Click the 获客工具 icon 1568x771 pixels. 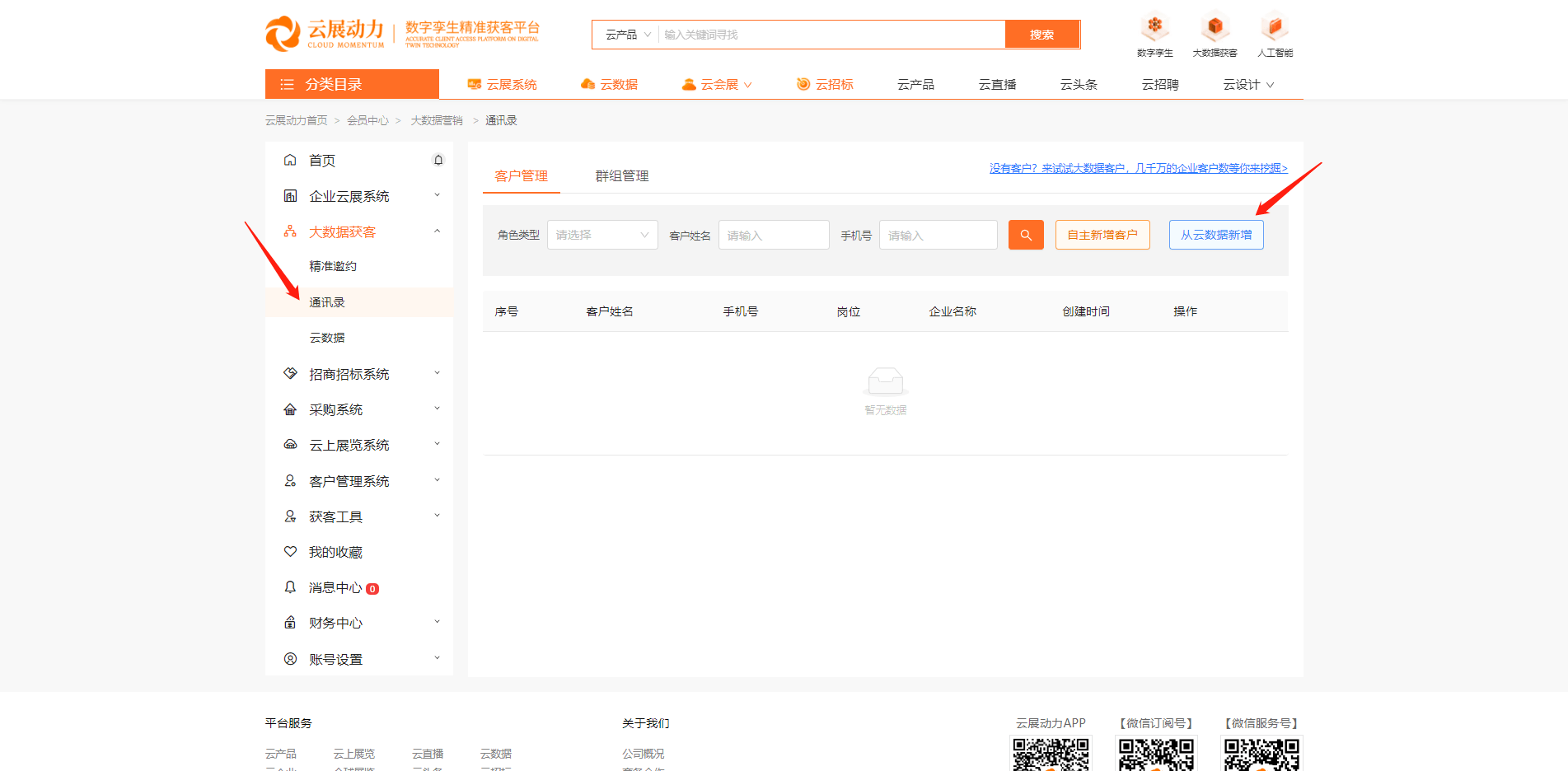(290, 516)
